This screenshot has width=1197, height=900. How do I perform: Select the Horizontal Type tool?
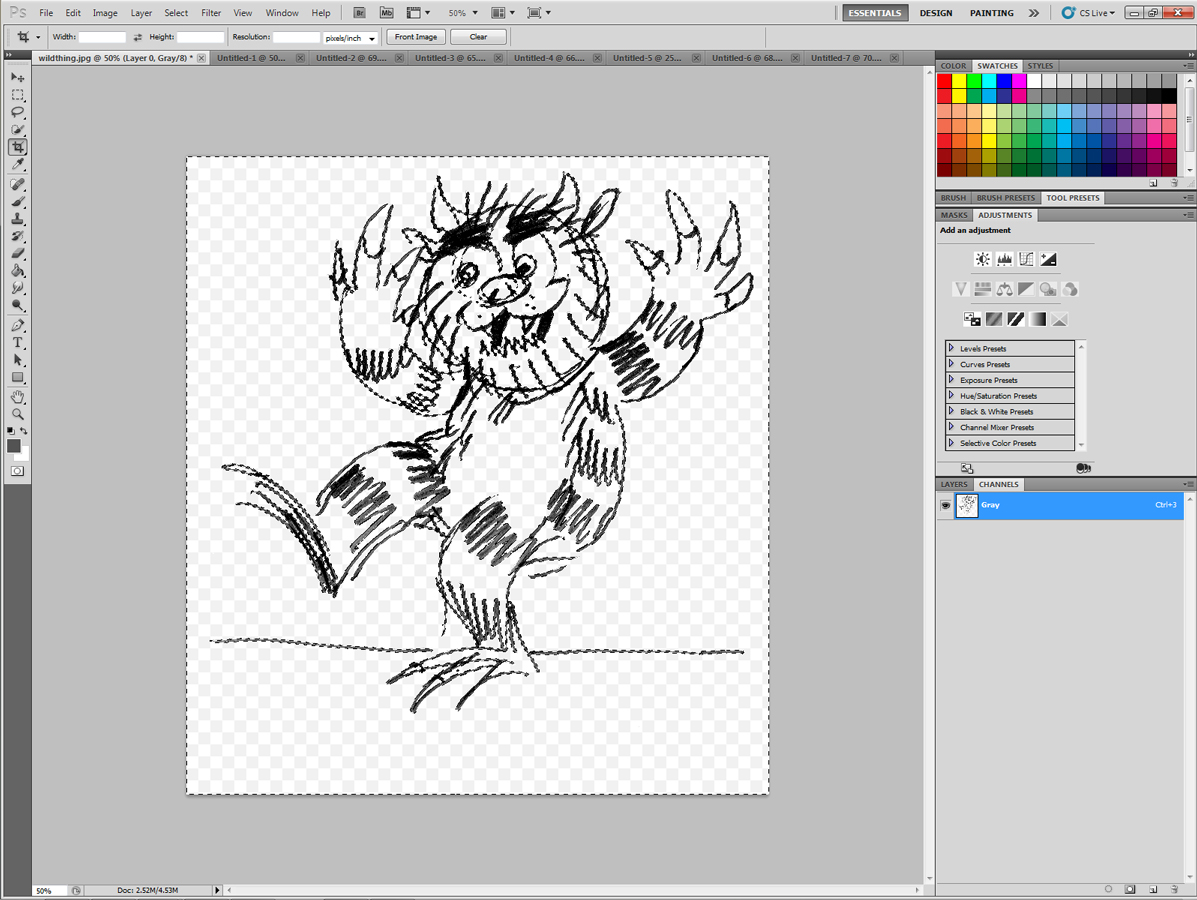click(x=18, y=343)
